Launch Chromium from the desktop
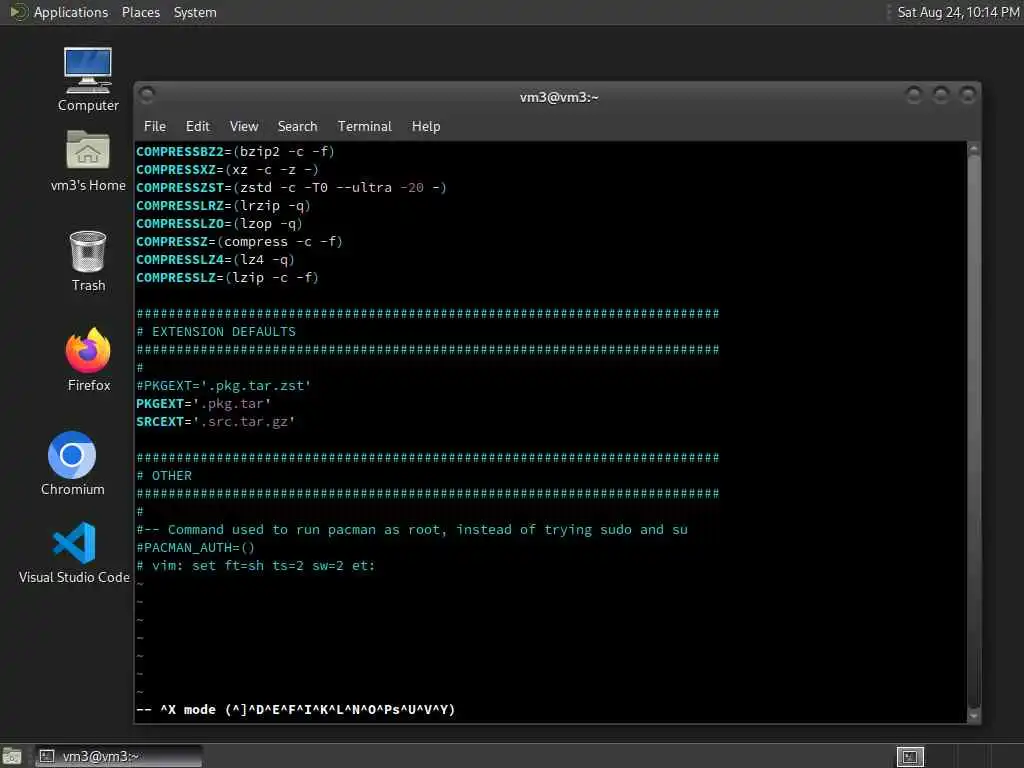Image resolution: width=1024 pixels, height=768 pixels. [72, 463]
